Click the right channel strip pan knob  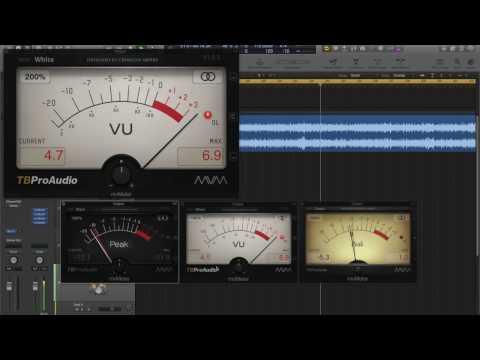click(x=39, y=260)
